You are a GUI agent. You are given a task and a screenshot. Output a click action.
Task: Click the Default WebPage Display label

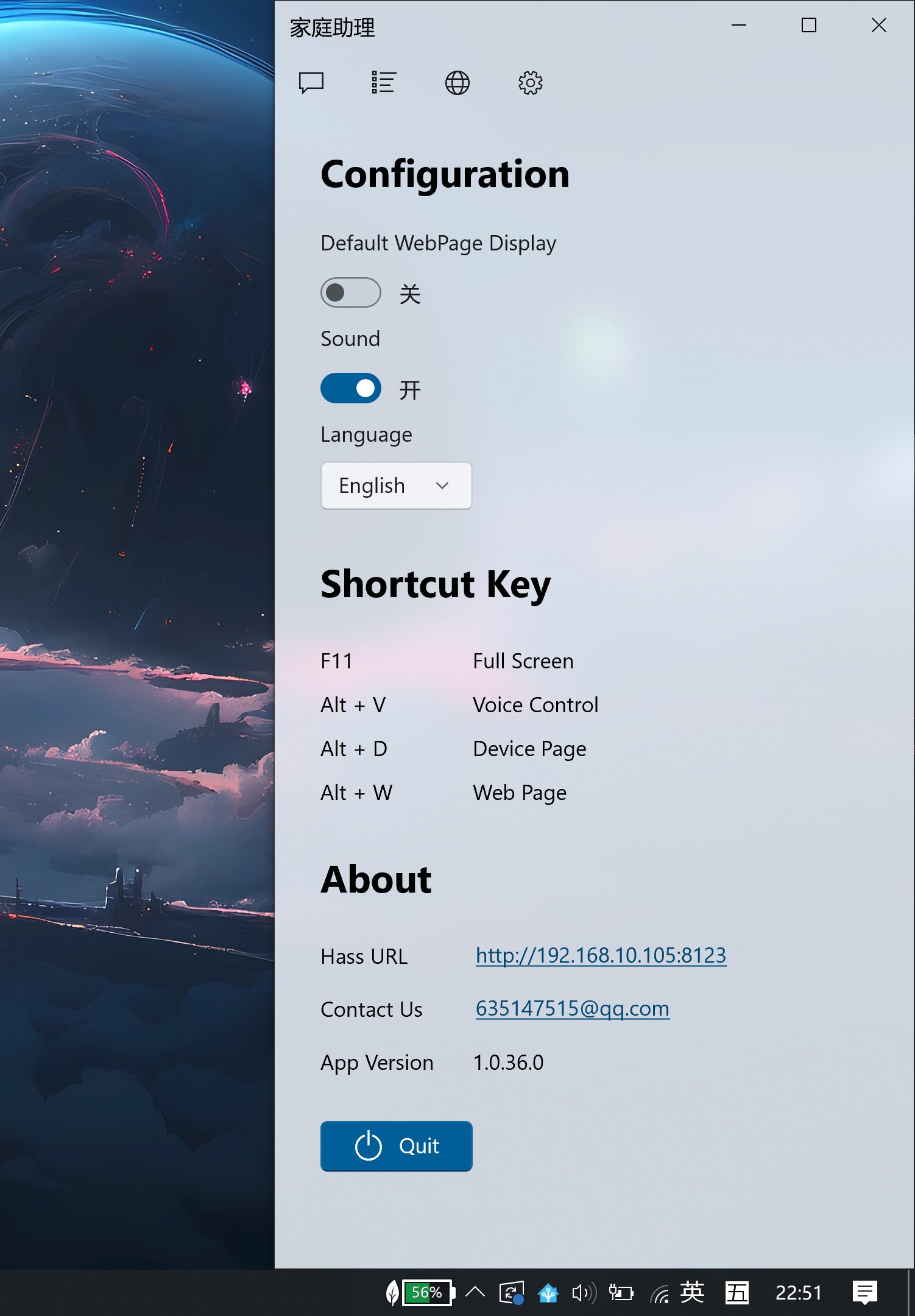[439, 244]
